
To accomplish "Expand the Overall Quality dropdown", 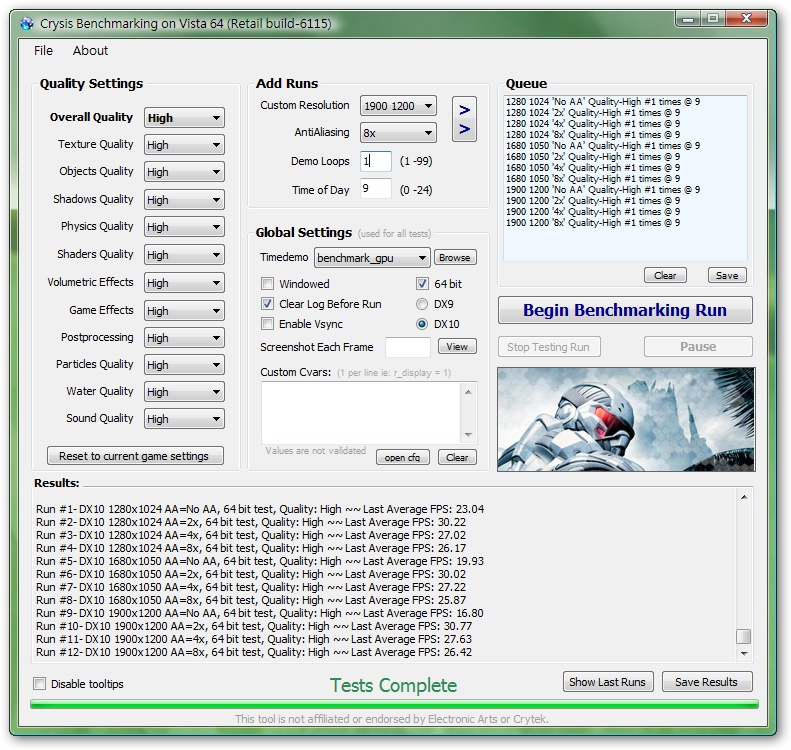I will point(184,118).
